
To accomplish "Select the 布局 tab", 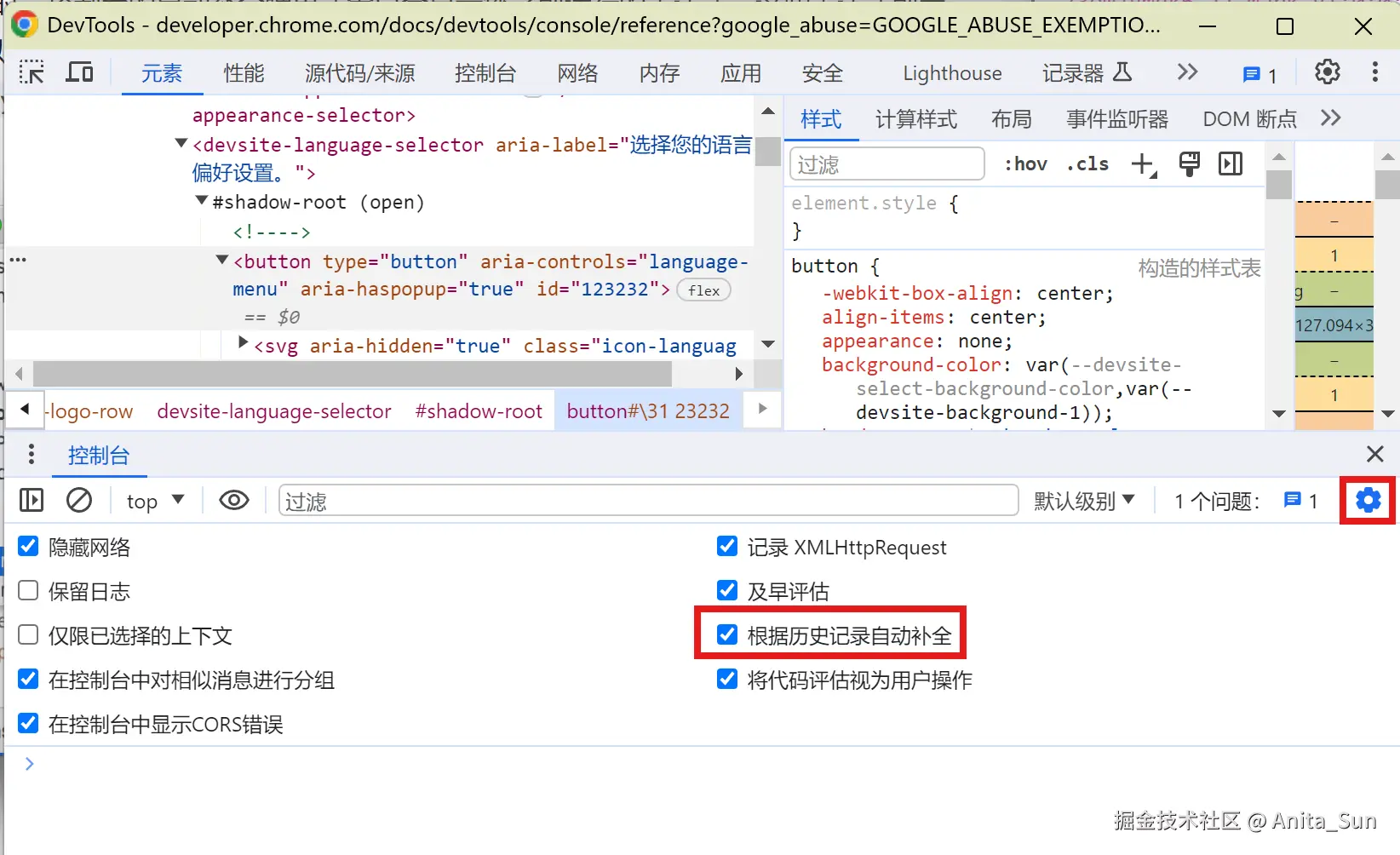I will tap(1012, 119).
